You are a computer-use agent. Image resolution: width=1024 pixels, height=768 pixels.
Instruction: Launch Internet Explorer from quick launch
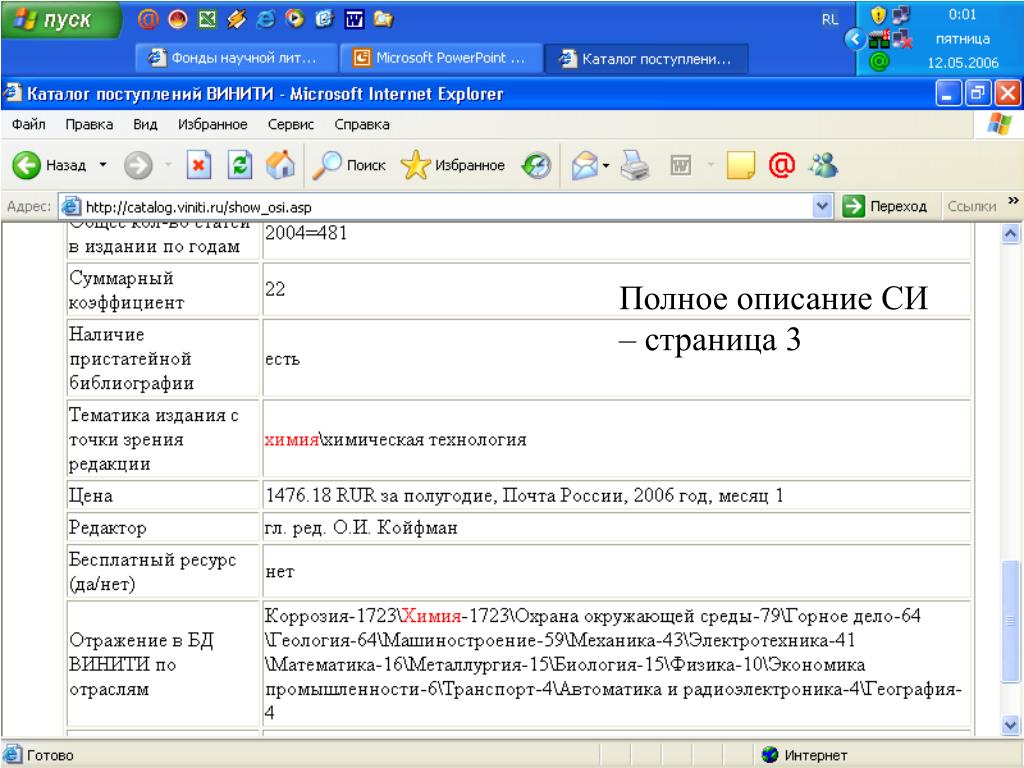pos(266,20)
